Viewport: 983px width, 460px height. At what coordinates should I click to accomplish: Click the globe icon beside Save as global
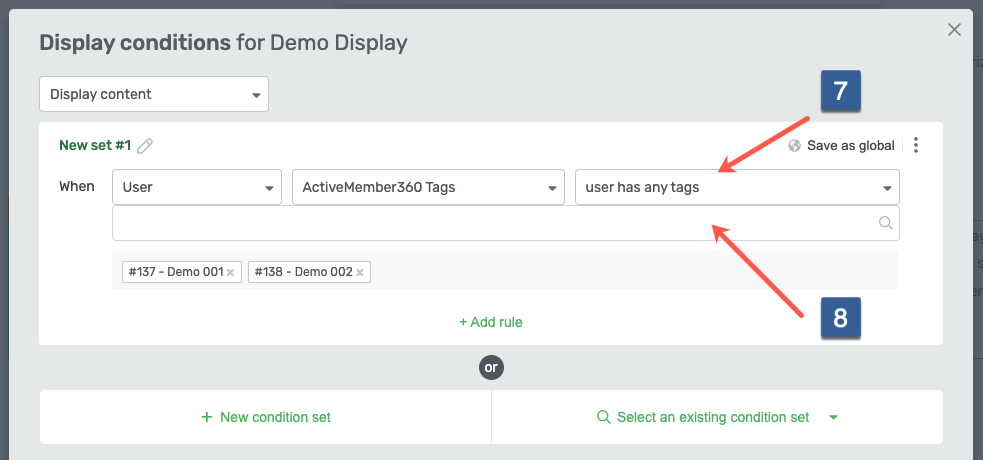(x=794, y=145)
